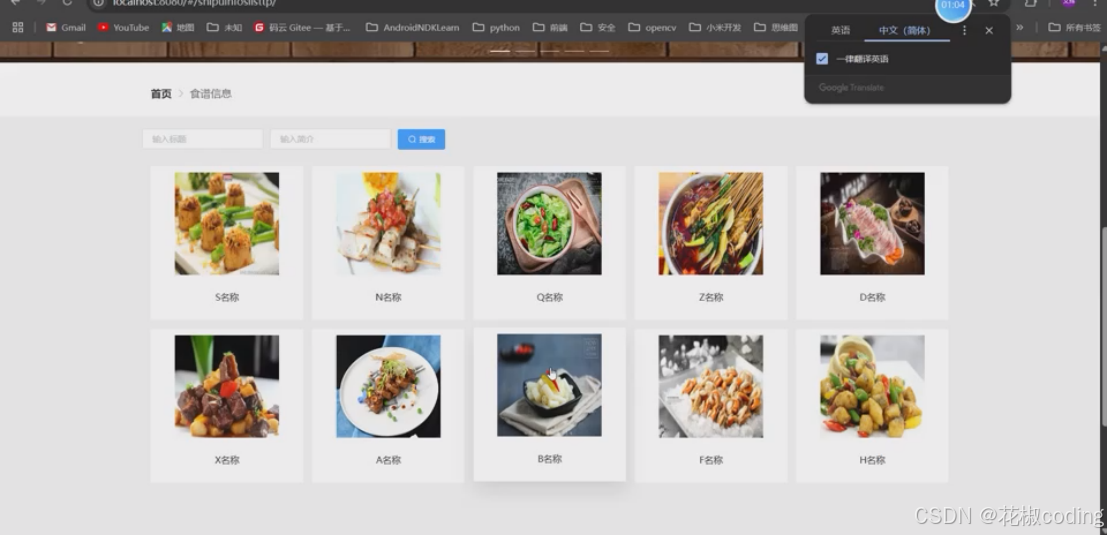This screenshot has height=536, width=1108.
Task: Open the 前端 bookmark folder
Action: (x=550, y=28)
